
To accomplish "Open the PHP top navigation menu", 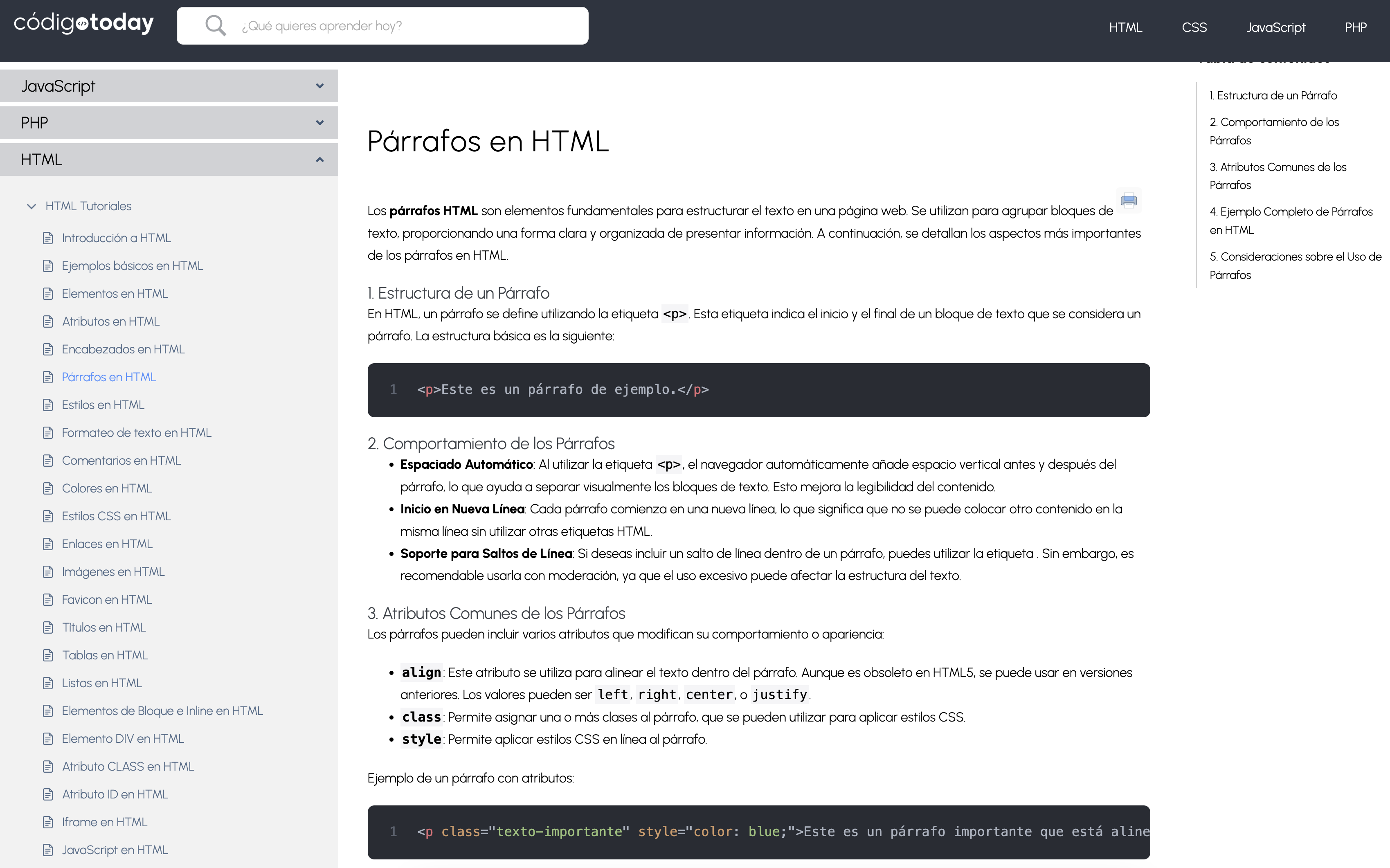I will point(1356,27).
